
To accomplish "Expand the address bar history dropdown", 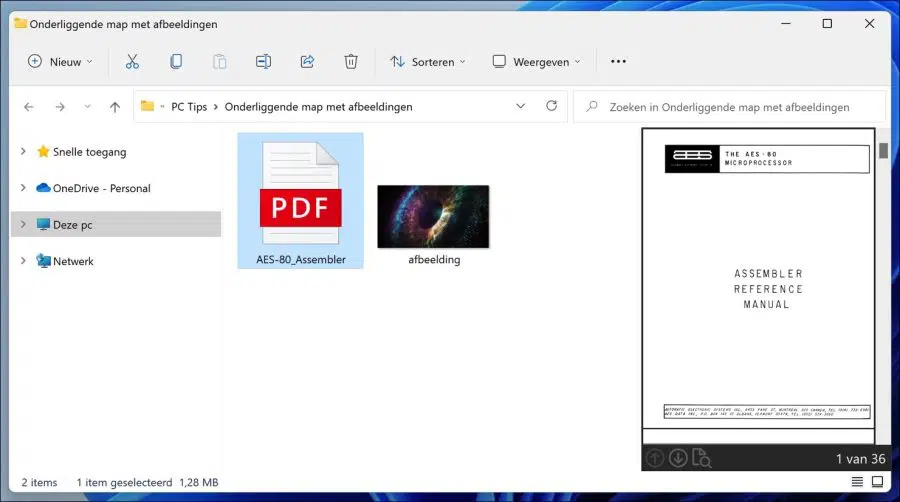I will coord(521,106).
